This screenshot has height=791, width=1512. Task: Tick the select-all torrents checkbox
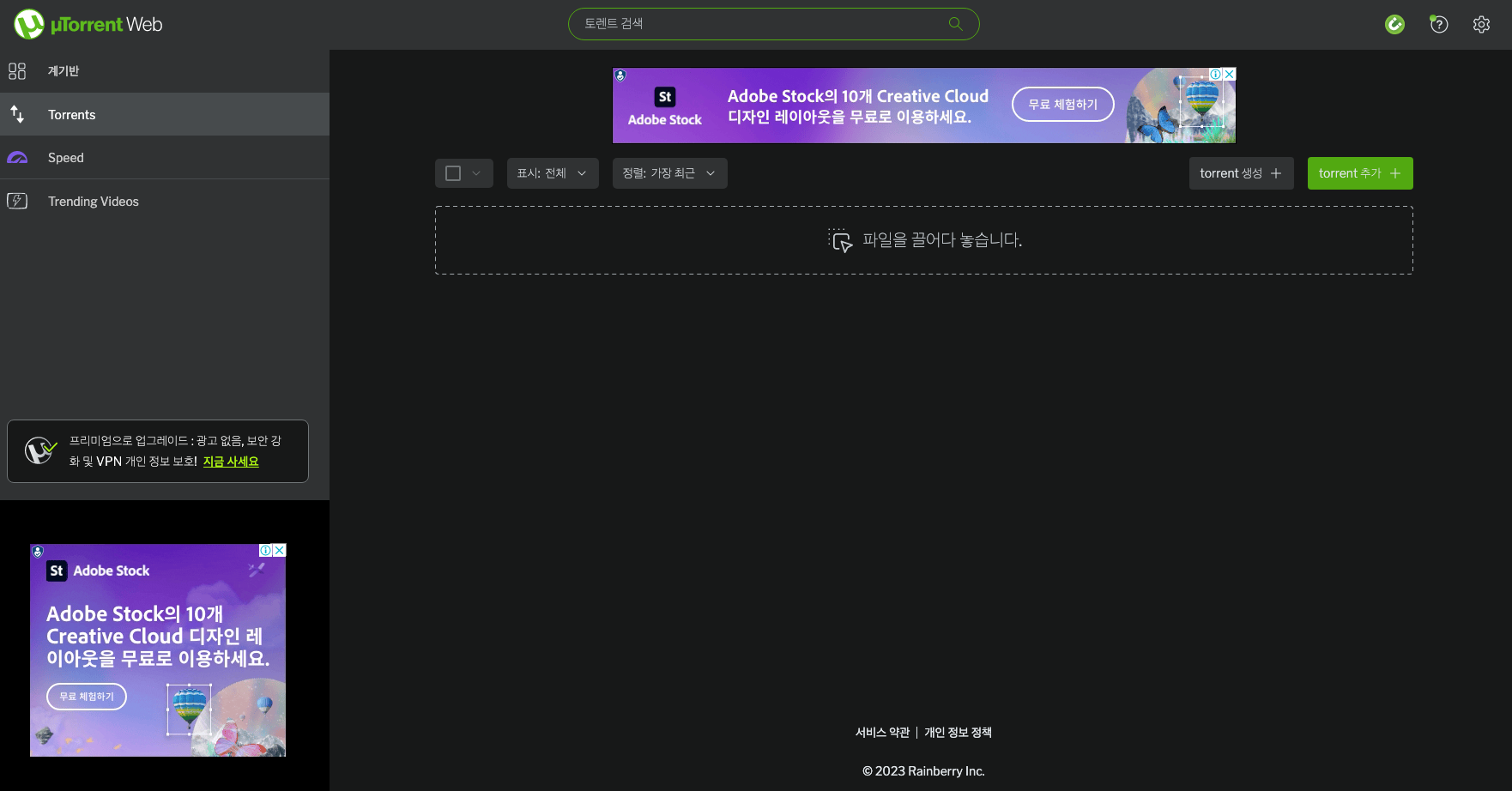[x=453, y=173]
